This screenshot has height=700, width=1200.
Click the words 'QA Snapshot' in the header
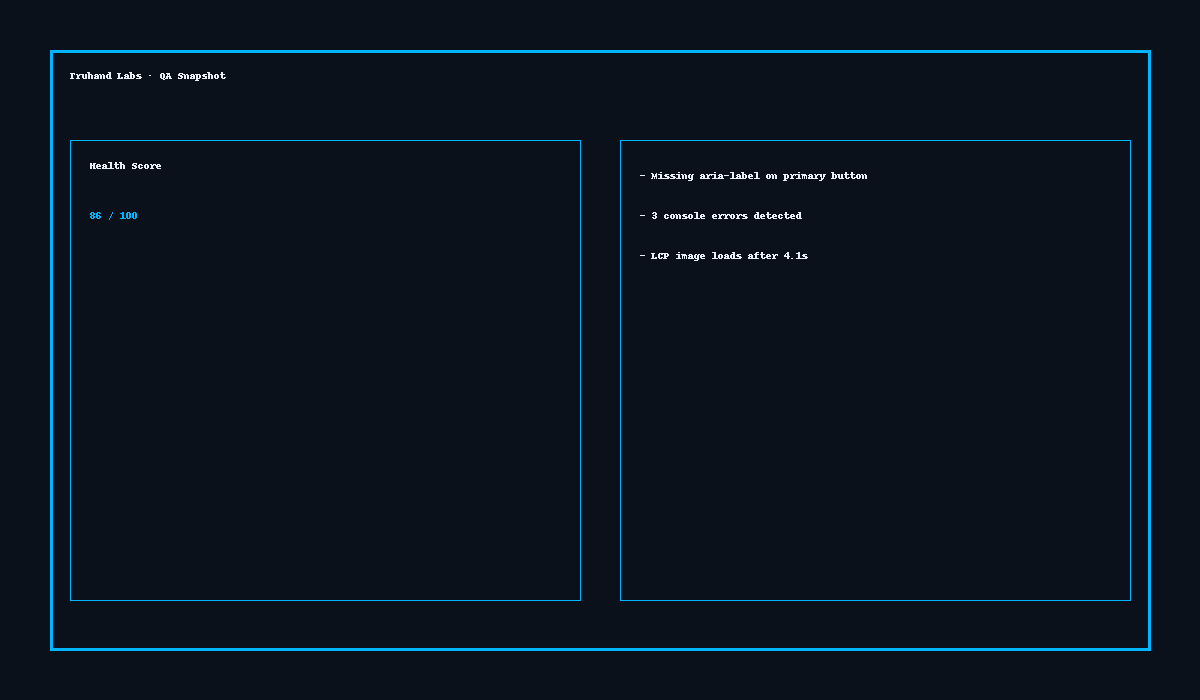point(192,76)
